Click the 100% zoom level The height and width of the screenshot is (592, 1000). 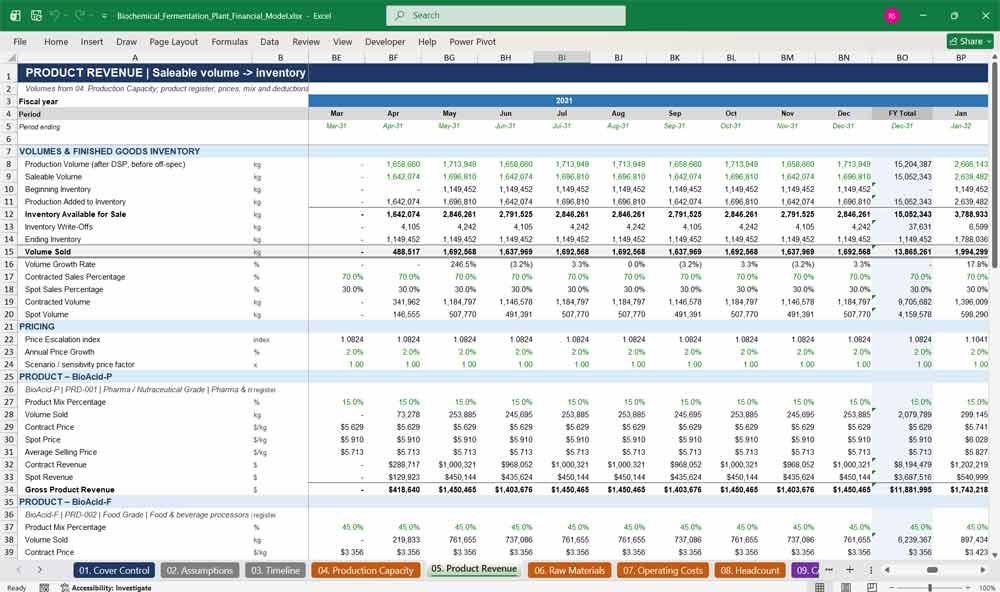(987, 588)
